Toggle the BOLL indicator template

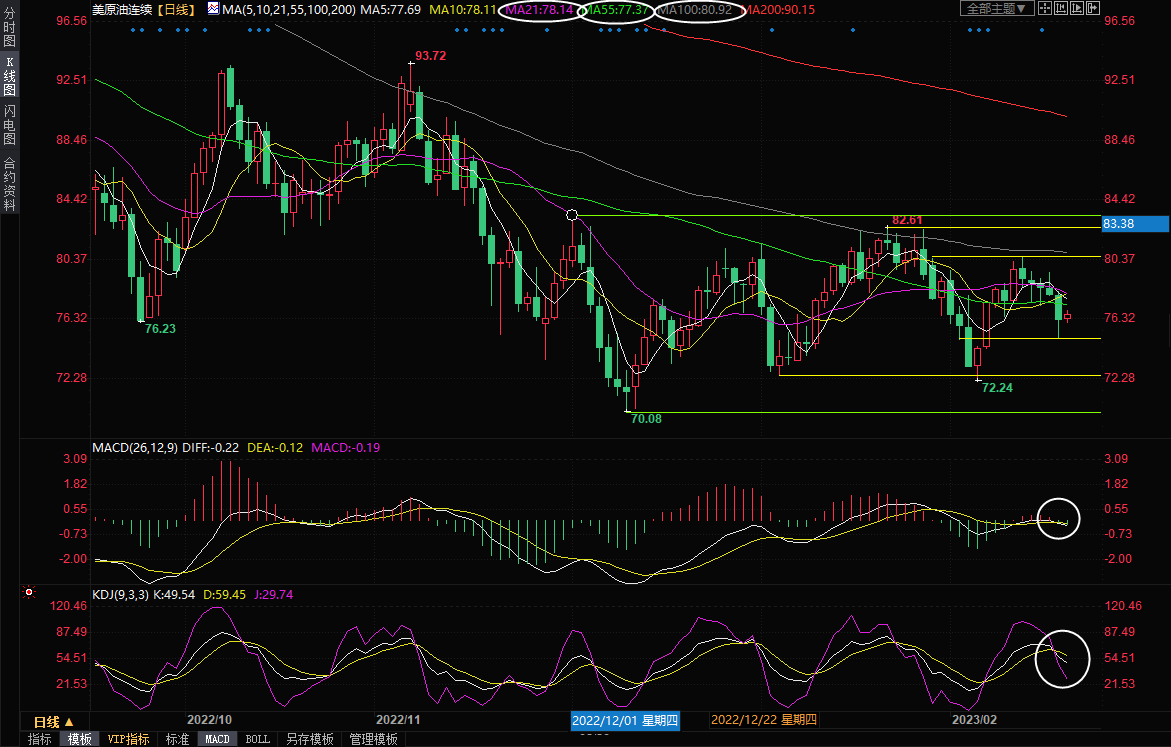(x=257, y=739)
